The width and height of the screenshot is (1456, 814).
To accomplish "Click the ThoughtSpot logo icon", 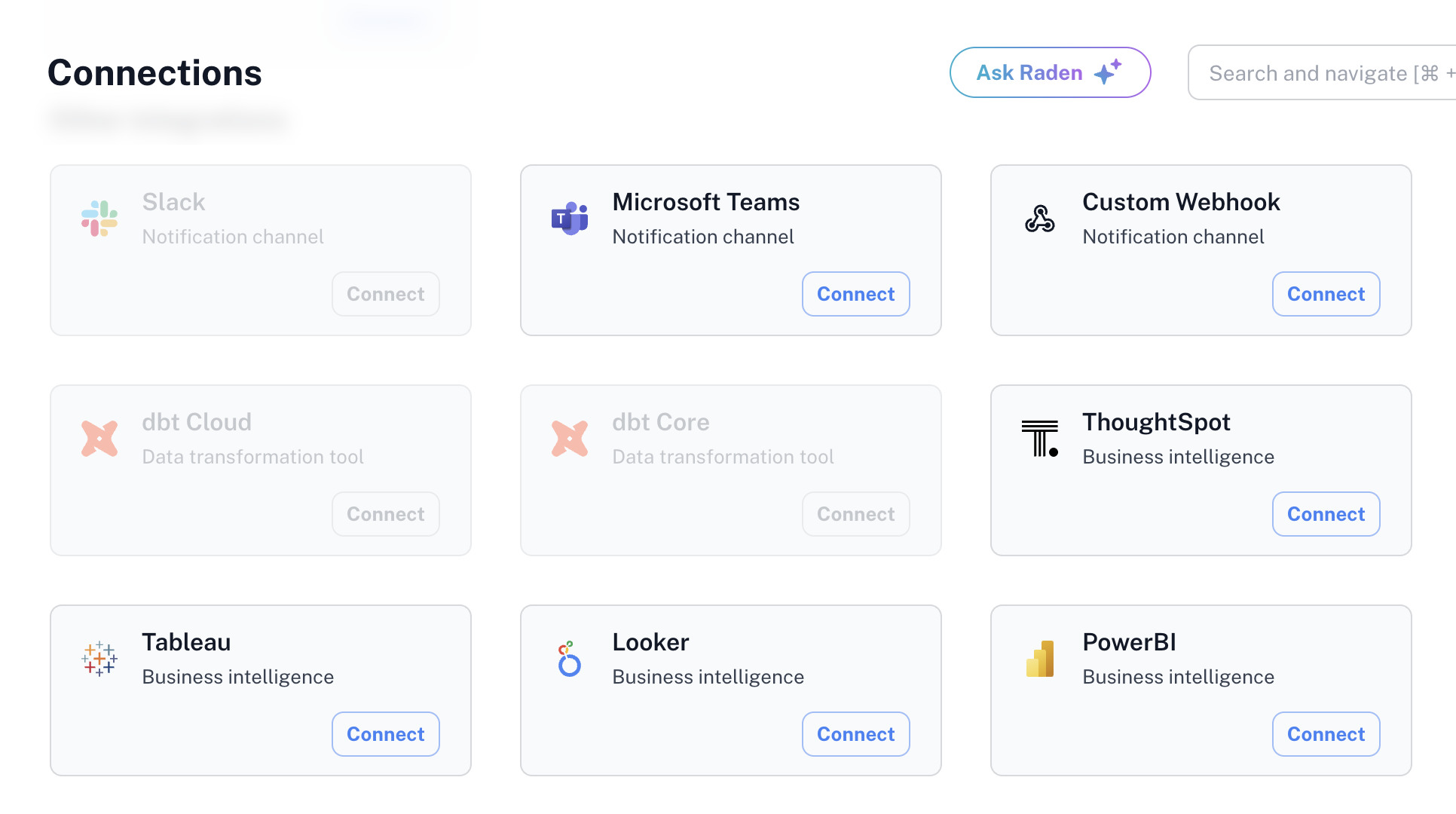I will 1039,439.
